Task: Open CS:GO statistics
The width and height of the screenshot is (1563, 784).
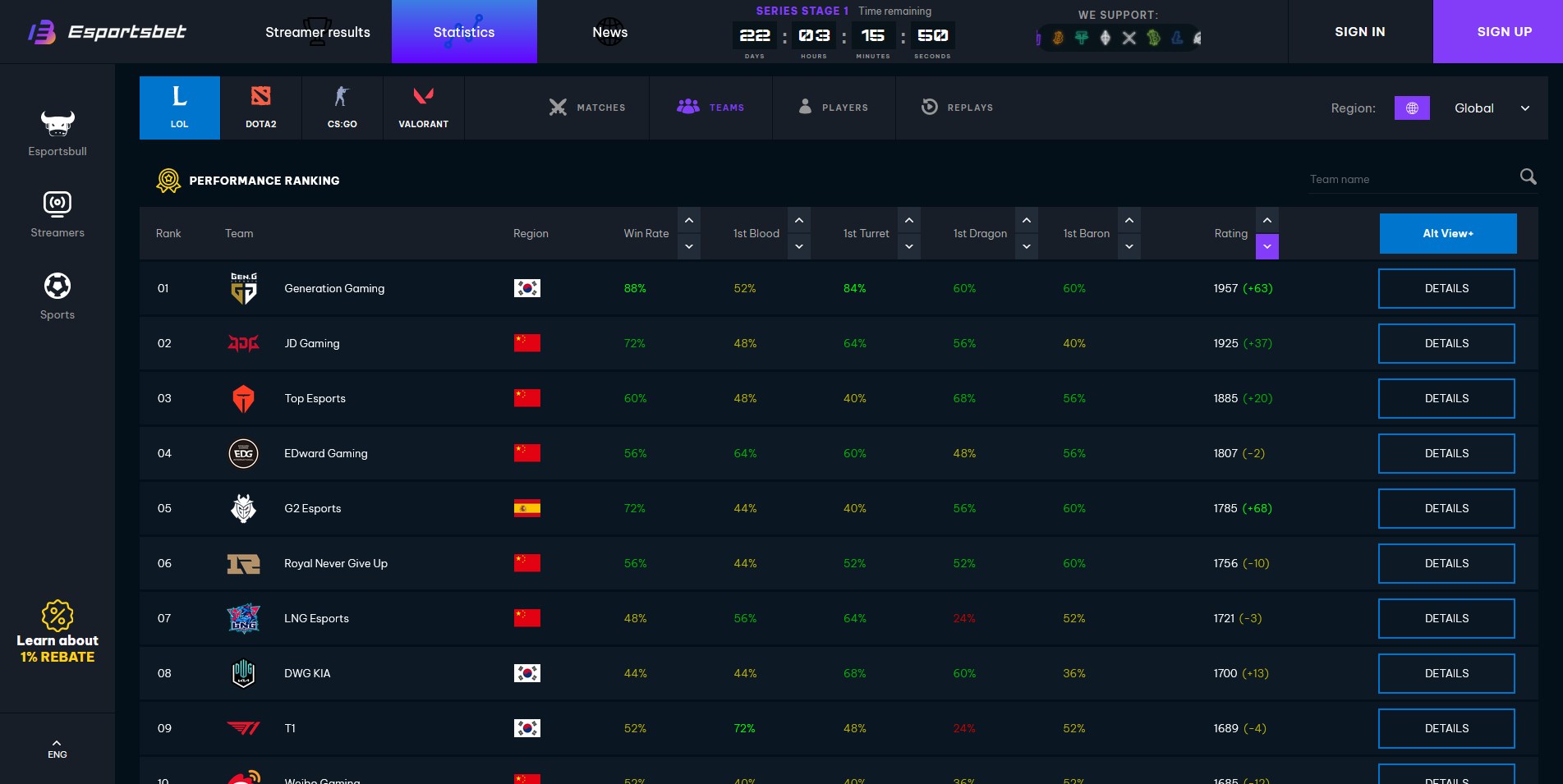Action: tap(342, 107)
